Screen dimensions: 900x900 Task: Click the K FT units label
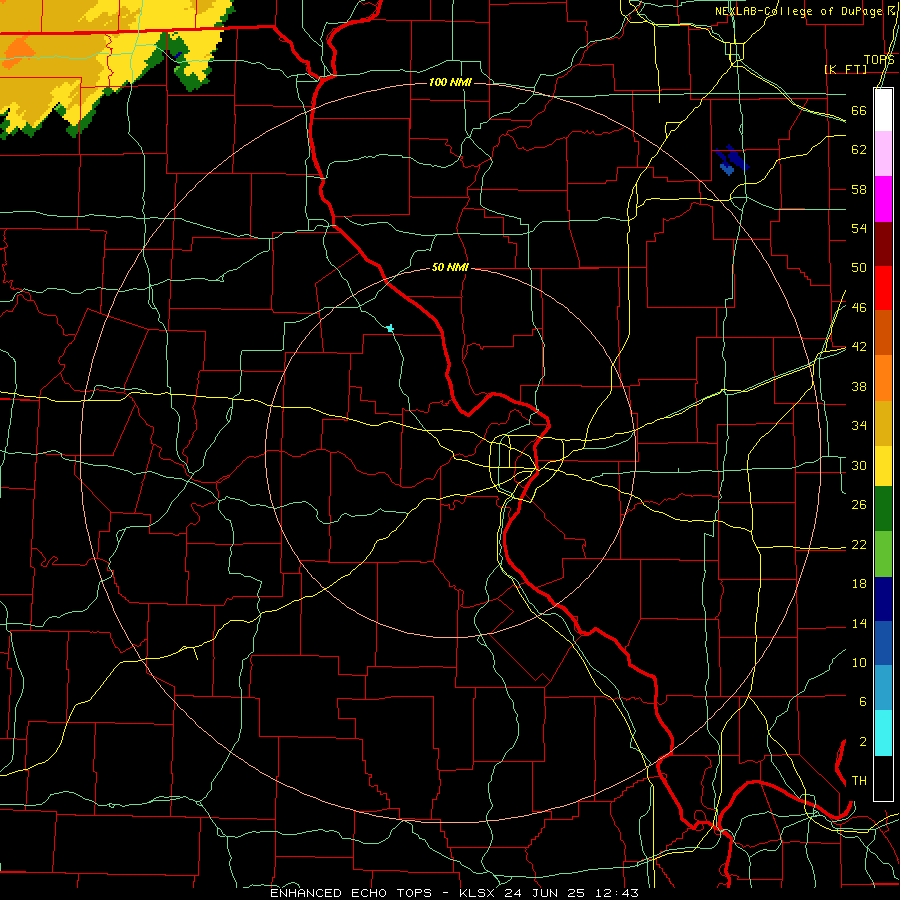(846, 69)
